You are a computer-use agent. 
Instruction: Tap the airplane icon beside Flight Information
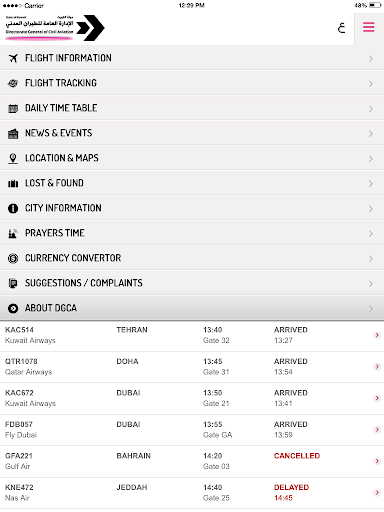click(13, 58)
